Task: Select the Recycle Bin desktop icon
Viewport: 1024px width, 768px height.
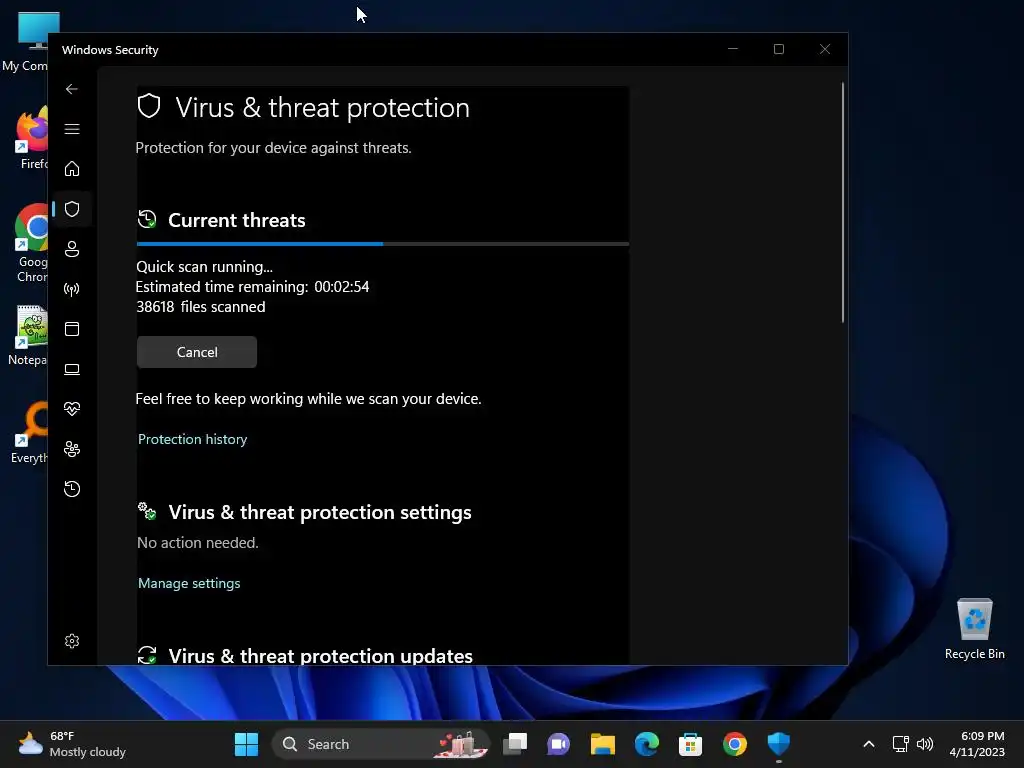Action: (974, 630)
